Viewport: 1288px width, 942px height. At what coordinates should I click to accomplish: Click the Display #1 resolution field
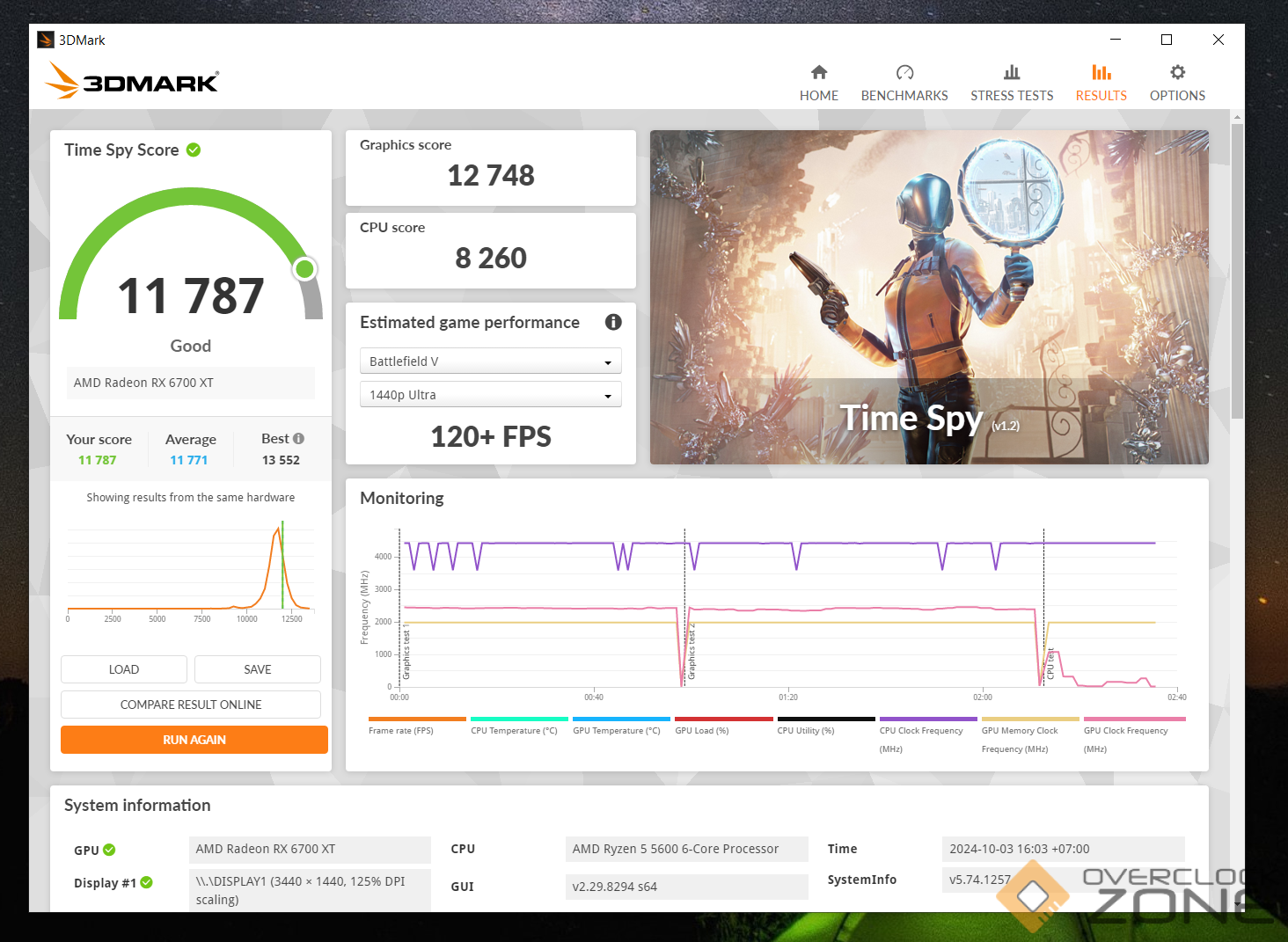point(310,890)
